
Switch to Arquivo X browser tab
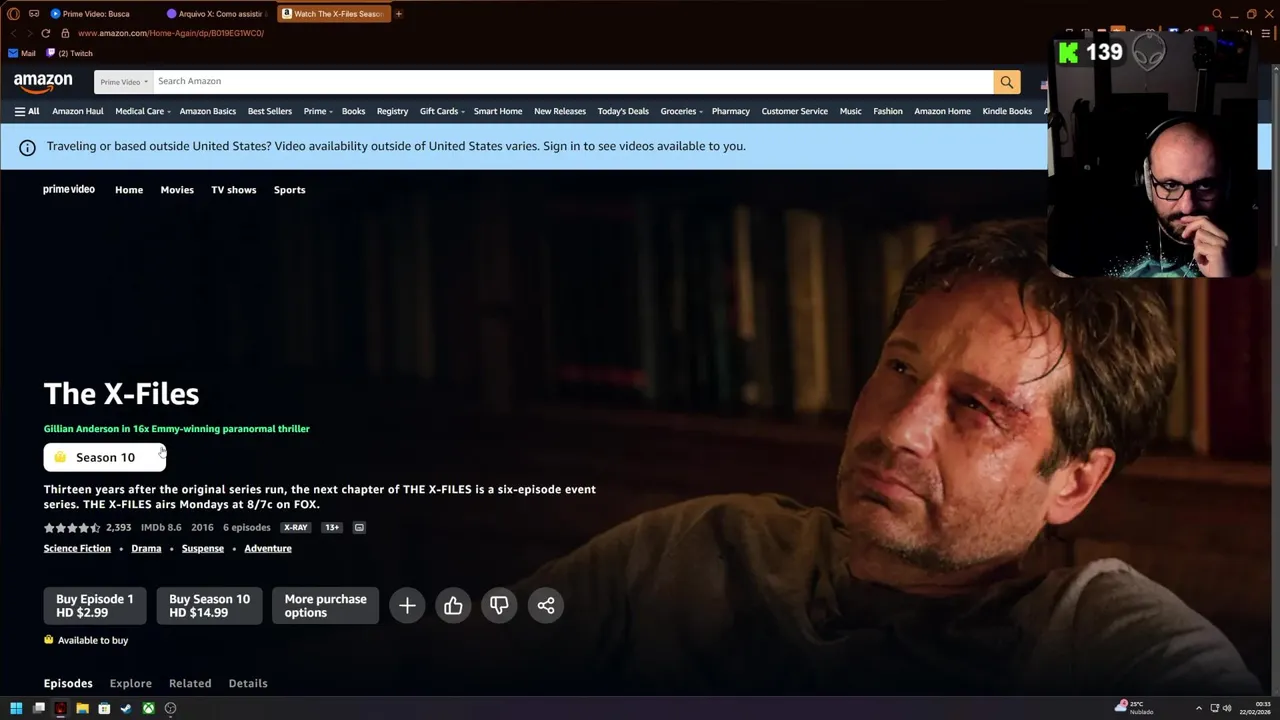[x=214, y=14]
